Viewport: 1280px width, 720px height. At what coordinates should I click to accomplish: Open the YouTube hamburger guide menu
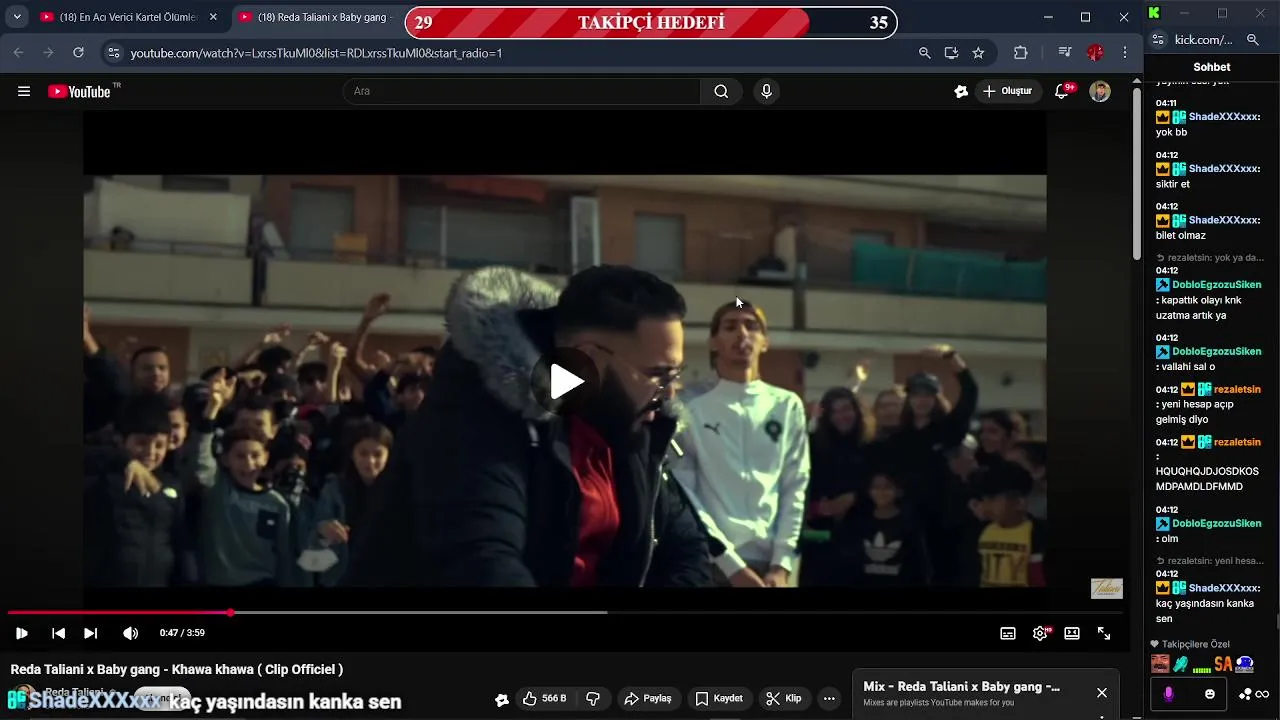[24, 91]
